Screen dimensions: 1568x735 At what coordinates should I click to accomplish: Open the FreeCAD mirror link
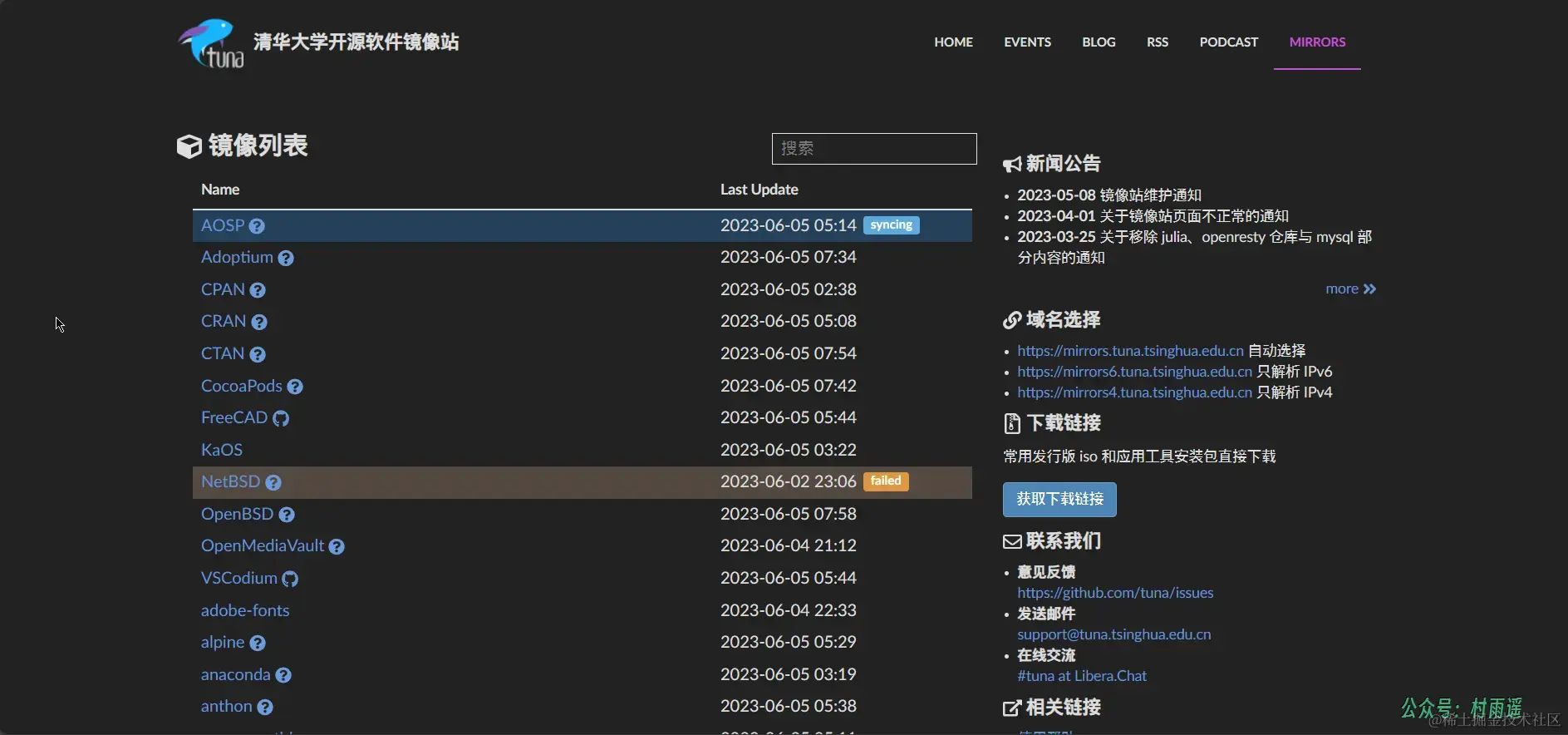click(x=234, y=418)
